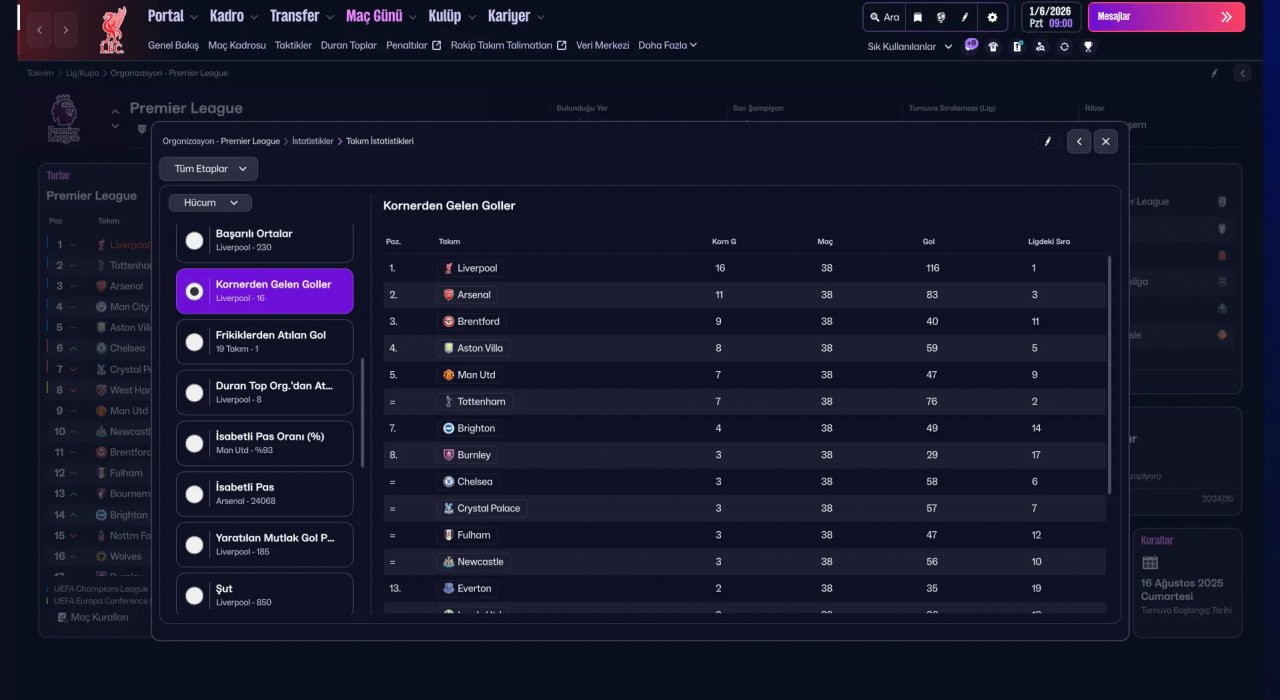Click the pencil edit icon in top bar
The height and width of the screenshot is (700, 1280).
tap(965, 17)
